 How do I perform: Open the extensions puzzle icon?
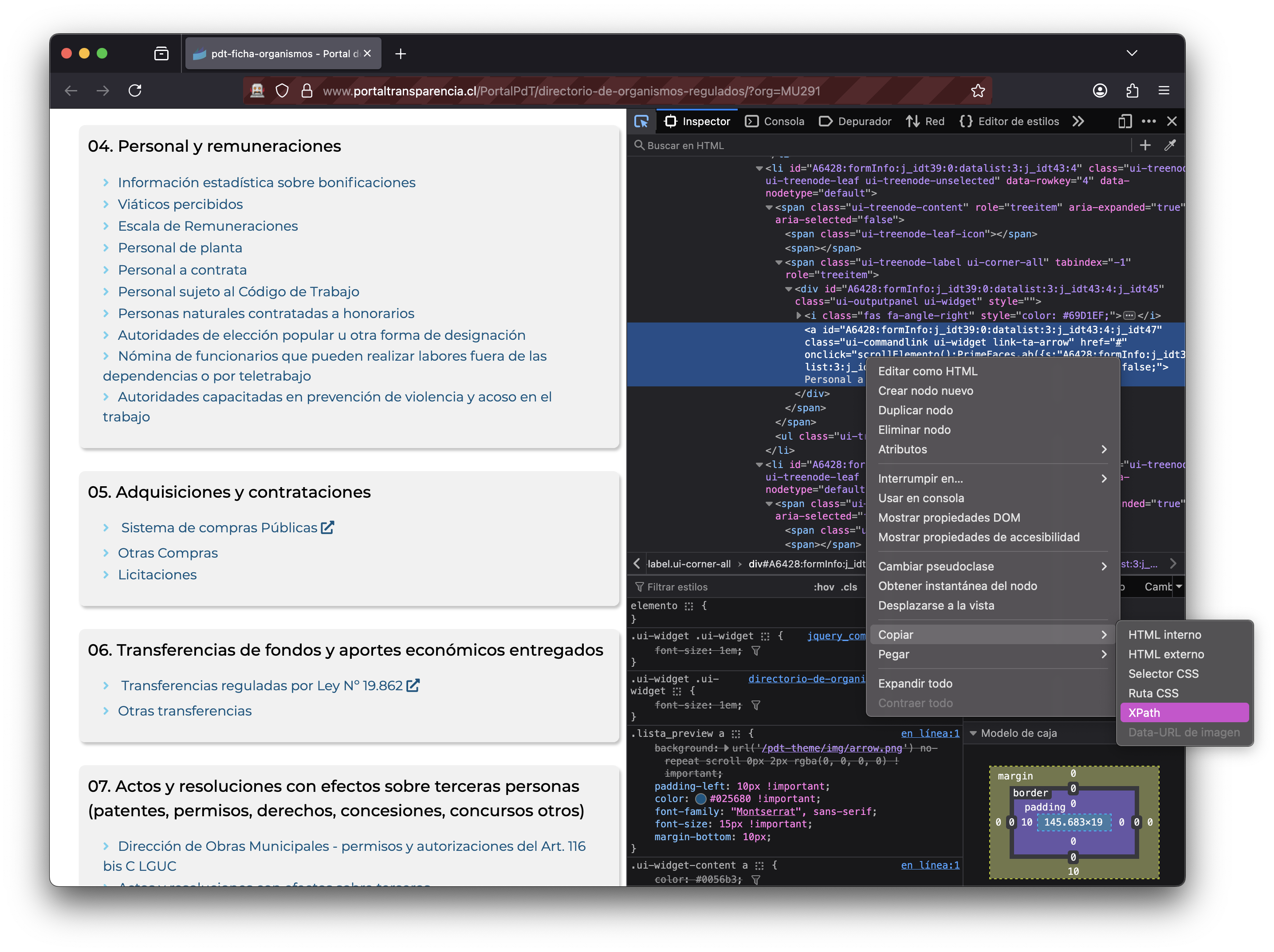coord(1132,91)
